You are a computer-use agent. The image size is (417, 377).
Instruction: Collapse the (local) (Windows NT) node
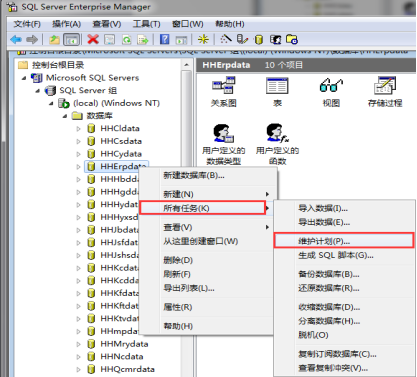coord(51,103)
